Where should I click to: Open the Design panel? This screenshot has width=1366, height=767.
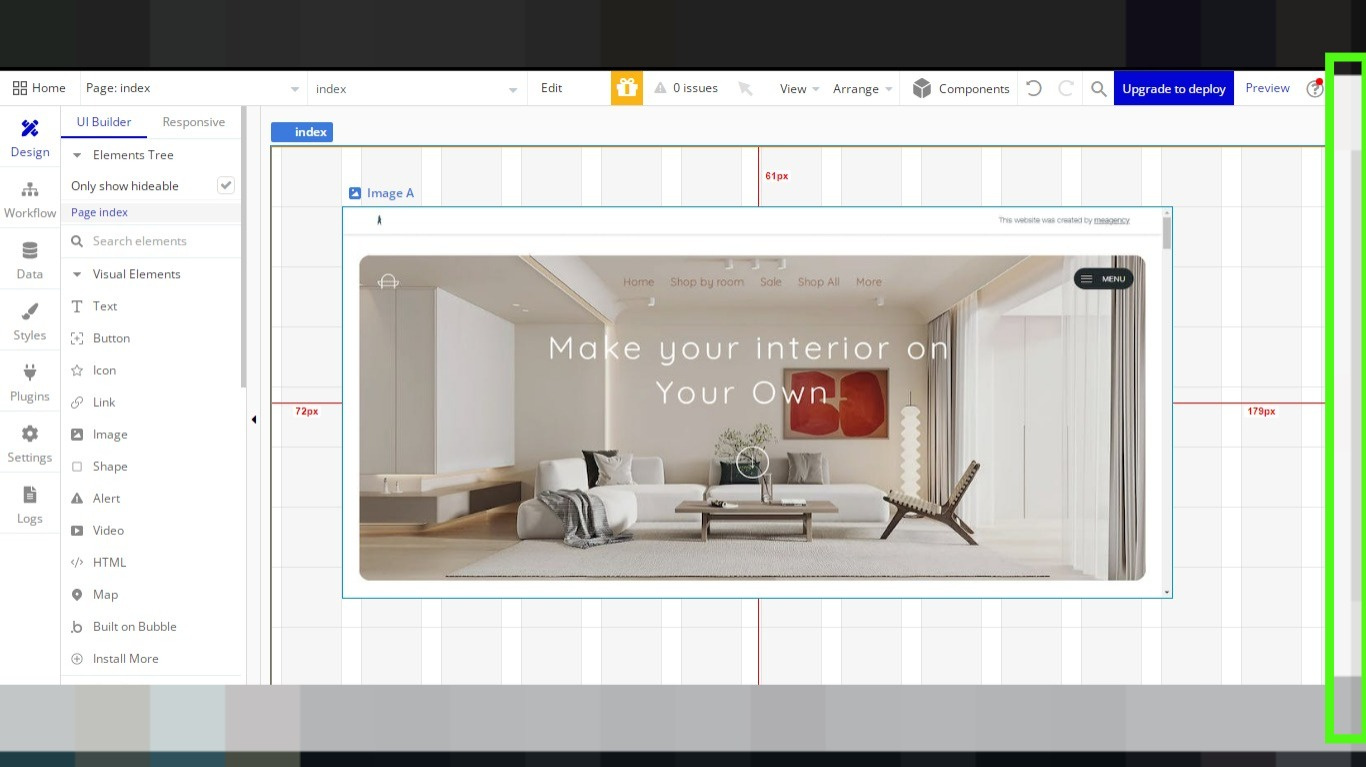[x=30, y=138]
